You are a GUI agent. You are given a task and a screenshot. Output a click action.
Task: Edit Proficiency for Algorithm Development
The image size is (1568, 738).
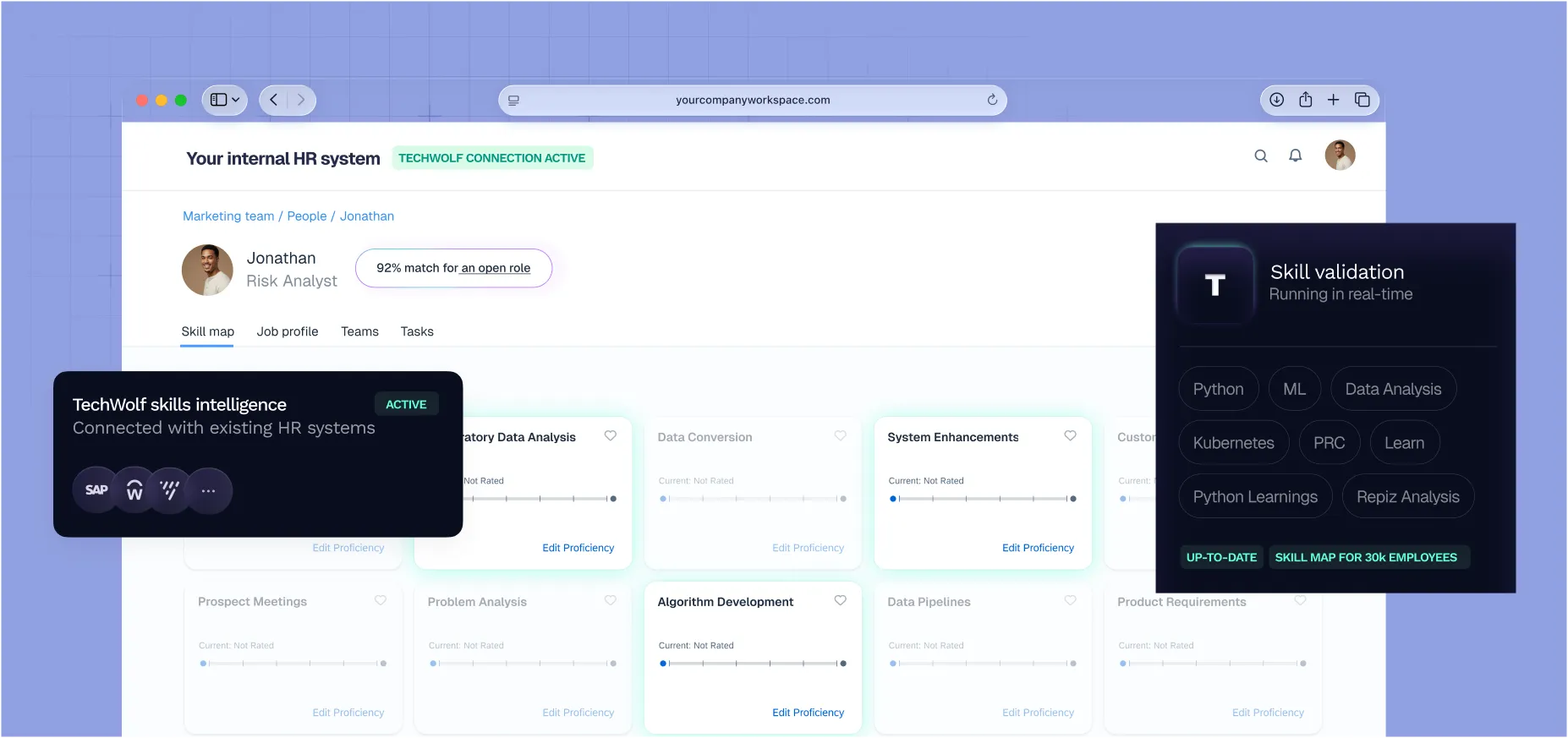(809, 713)
